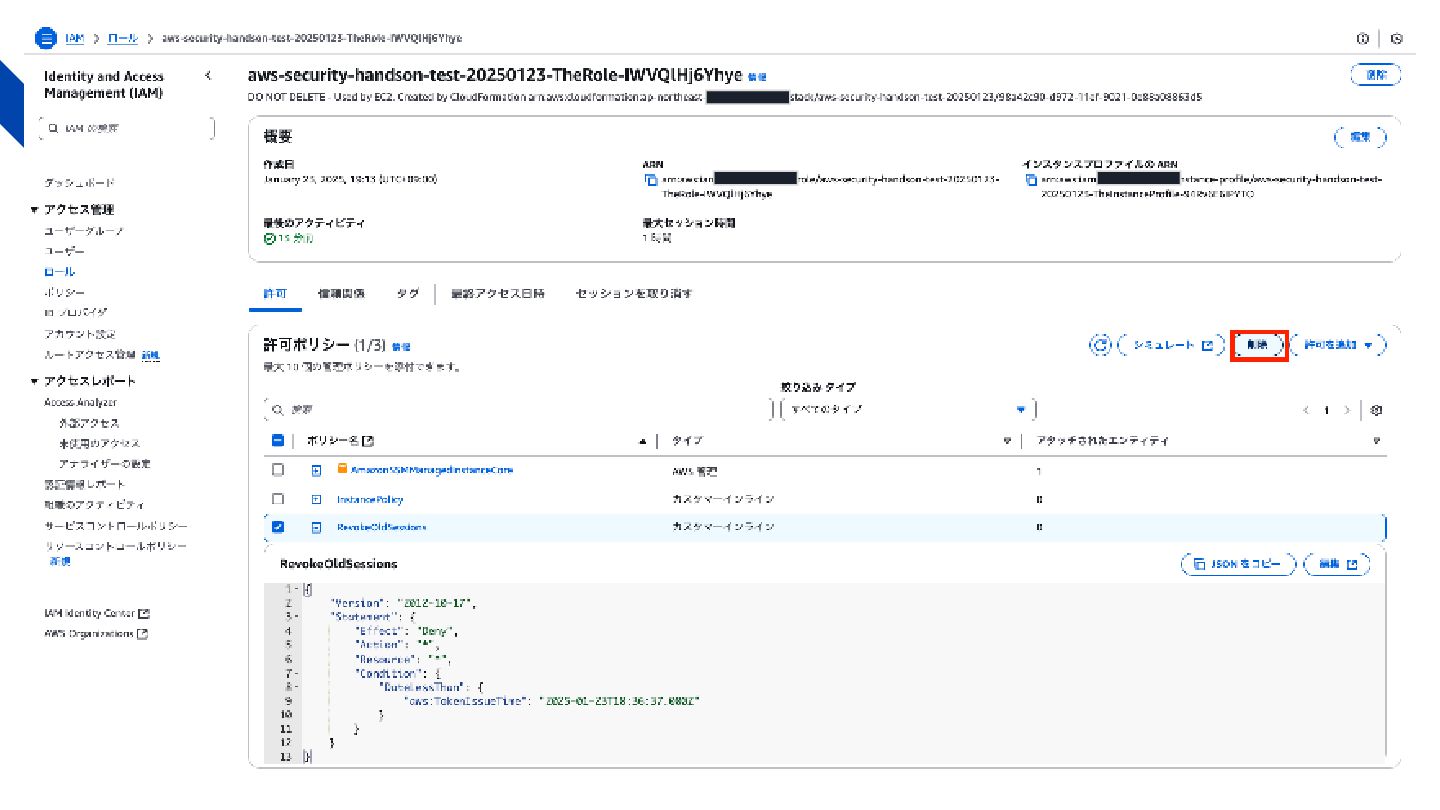Open the roles breadcrumb link
The image size is (1440, 810).
pos(123,38)
